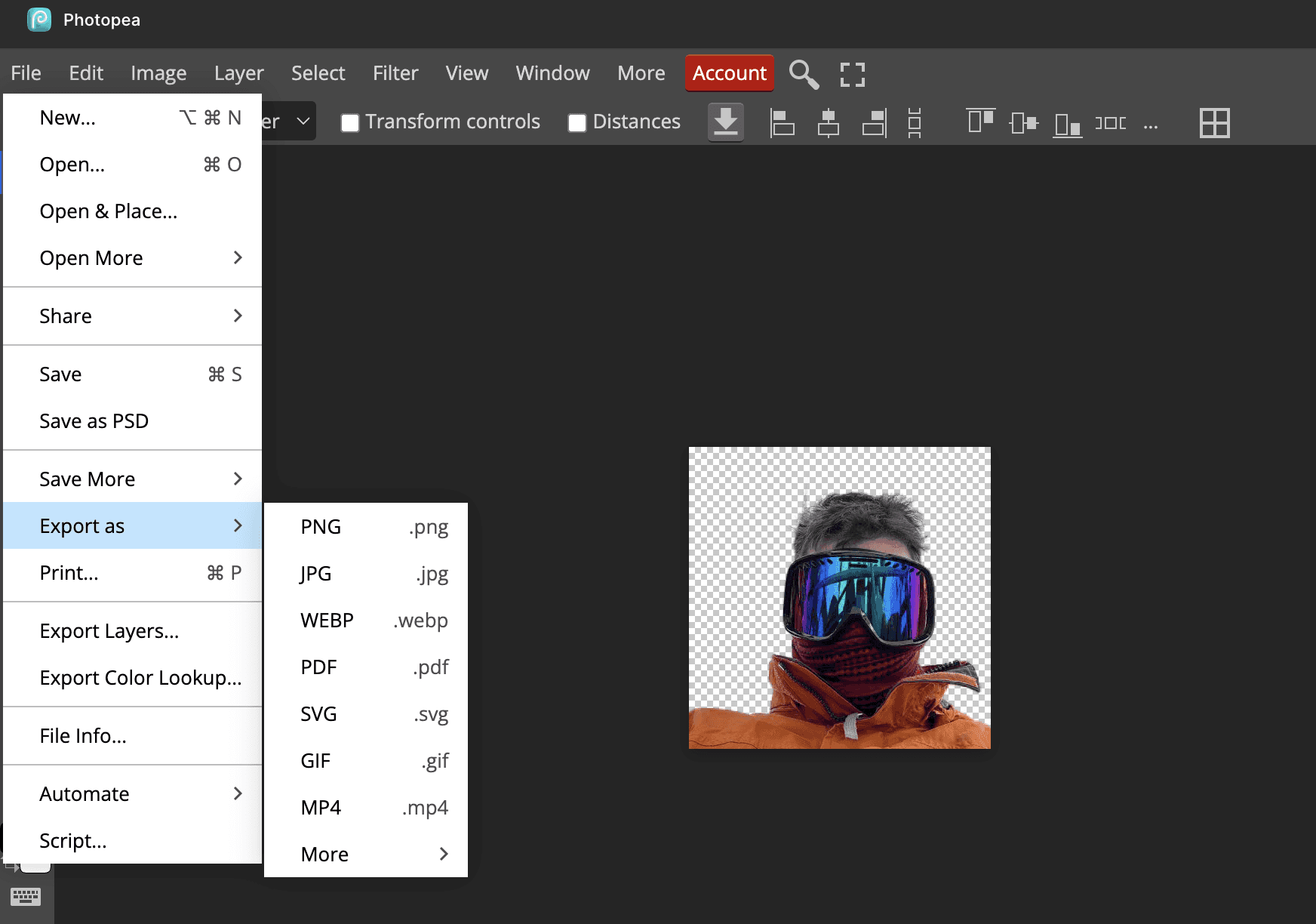
Task: Open the Filter menu in menu bar
Action: coord(395,73)
